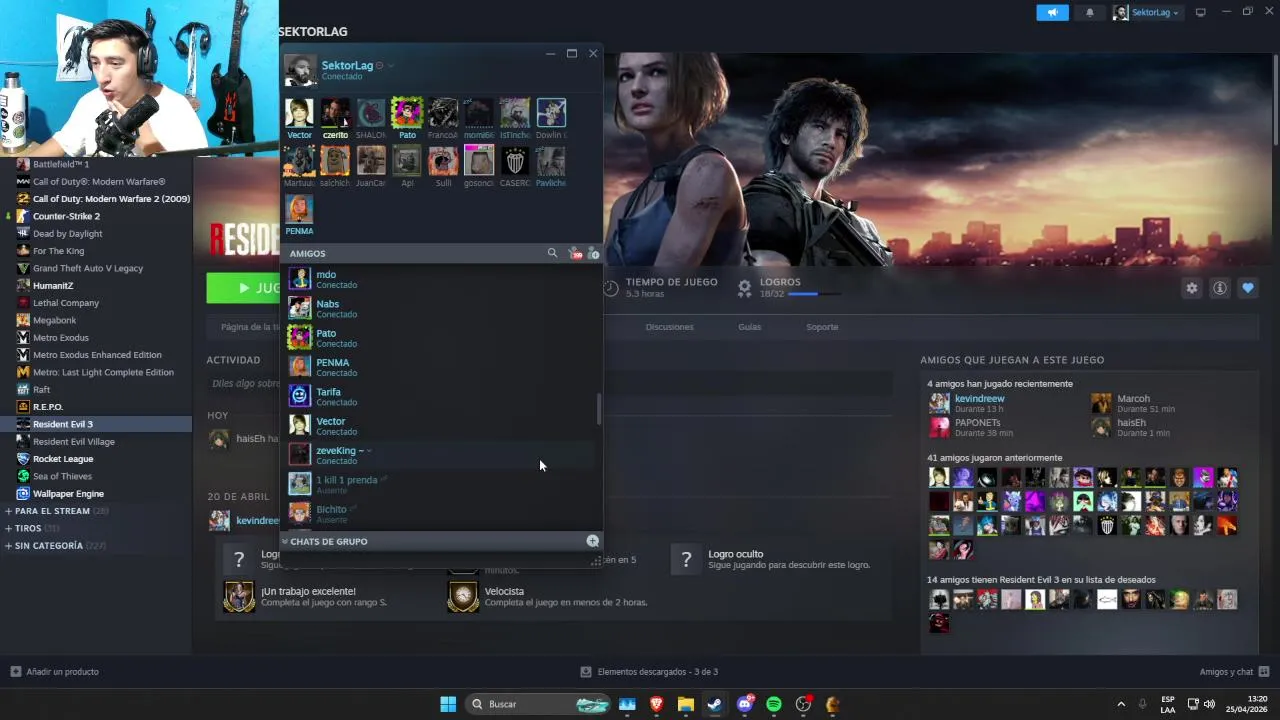Screen dimensions: 1280x720
Task: Select Sea of Thieves library entry
Action: point(62,476)
